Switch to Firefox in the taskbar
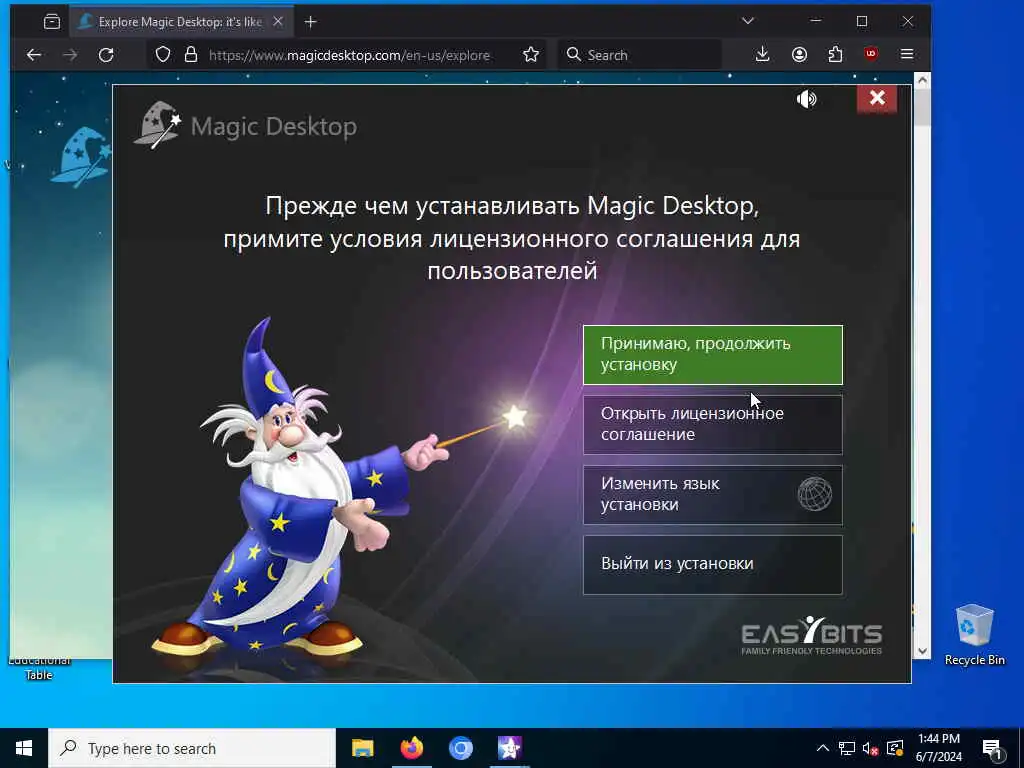This screenshot has height=768, width=1024. click(411, 748)
